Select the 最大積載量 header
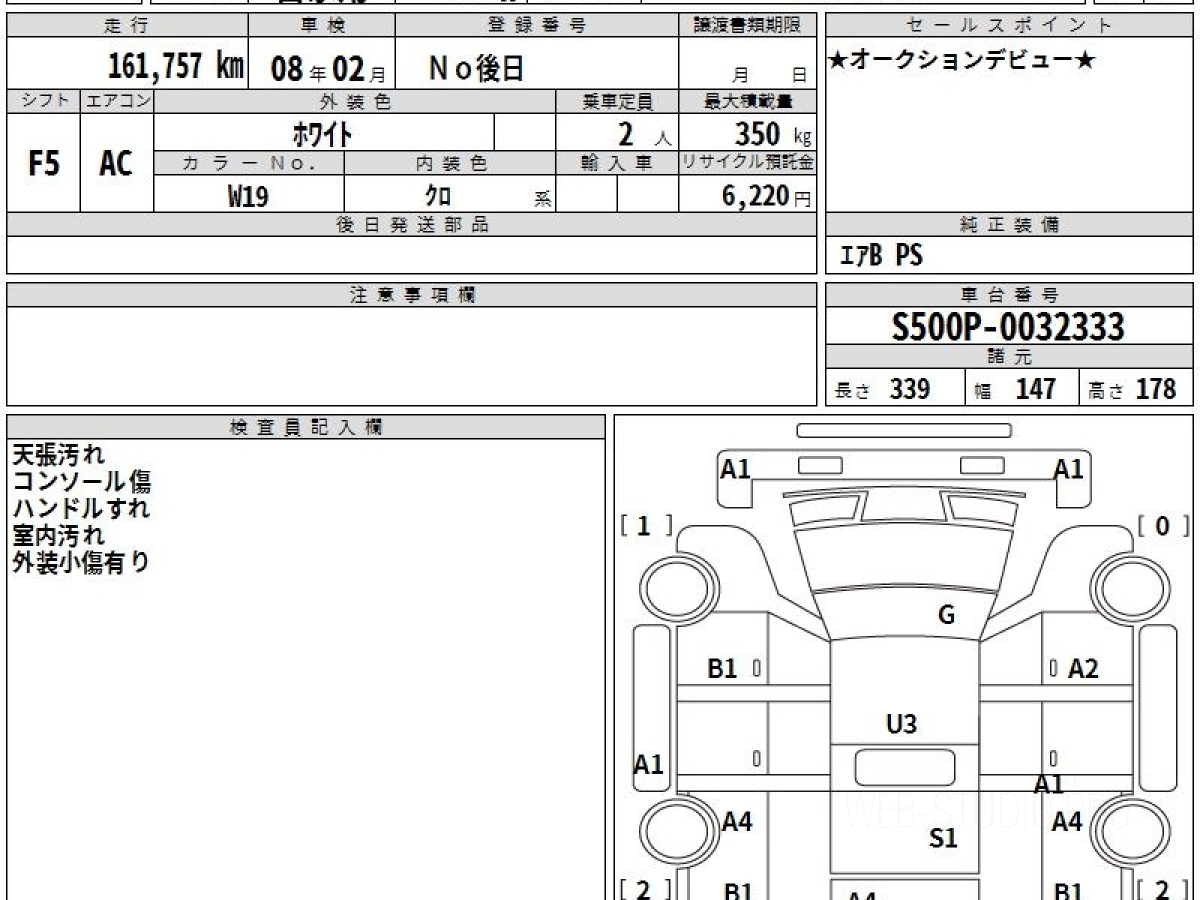1200x900 pixels. point(748,101)
